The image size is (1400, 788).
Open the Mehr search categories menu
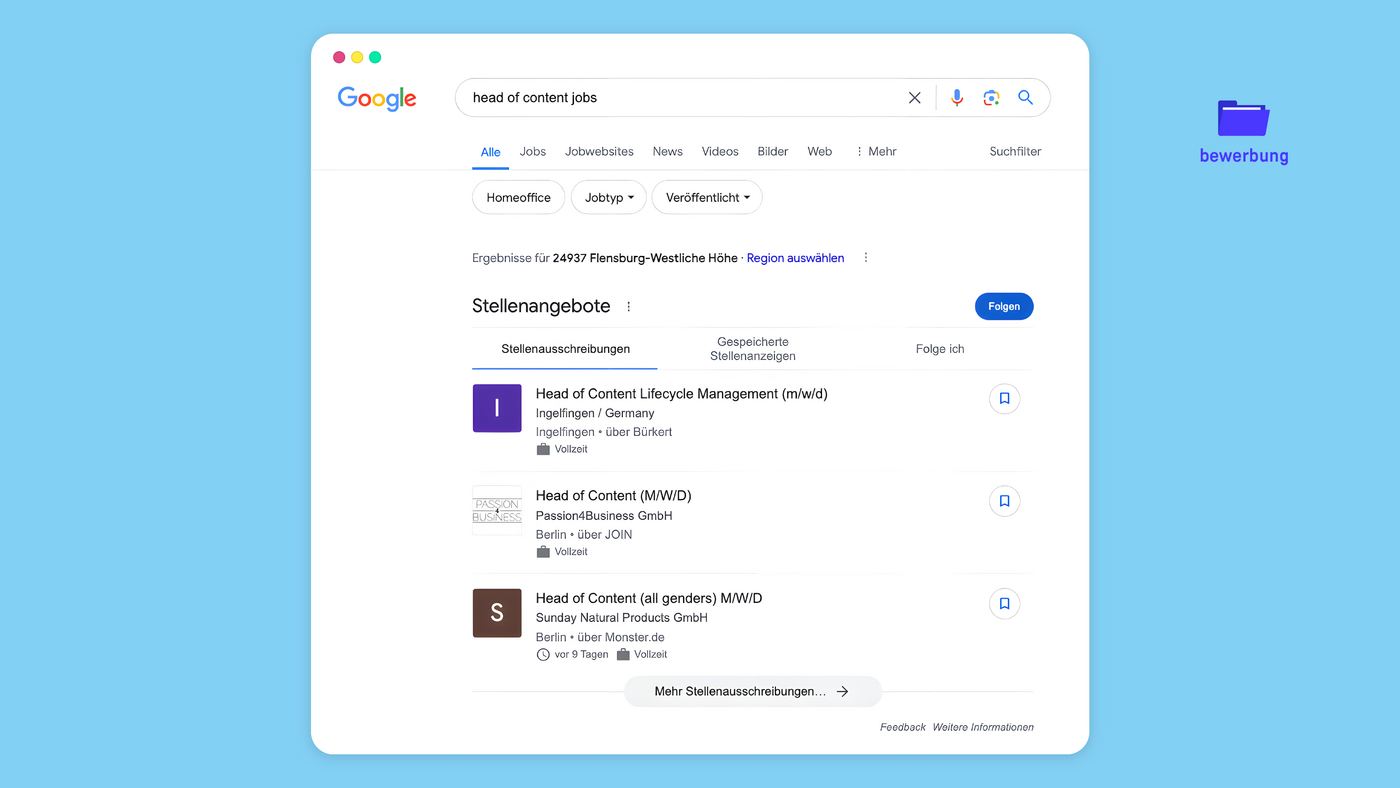(876, 152)
